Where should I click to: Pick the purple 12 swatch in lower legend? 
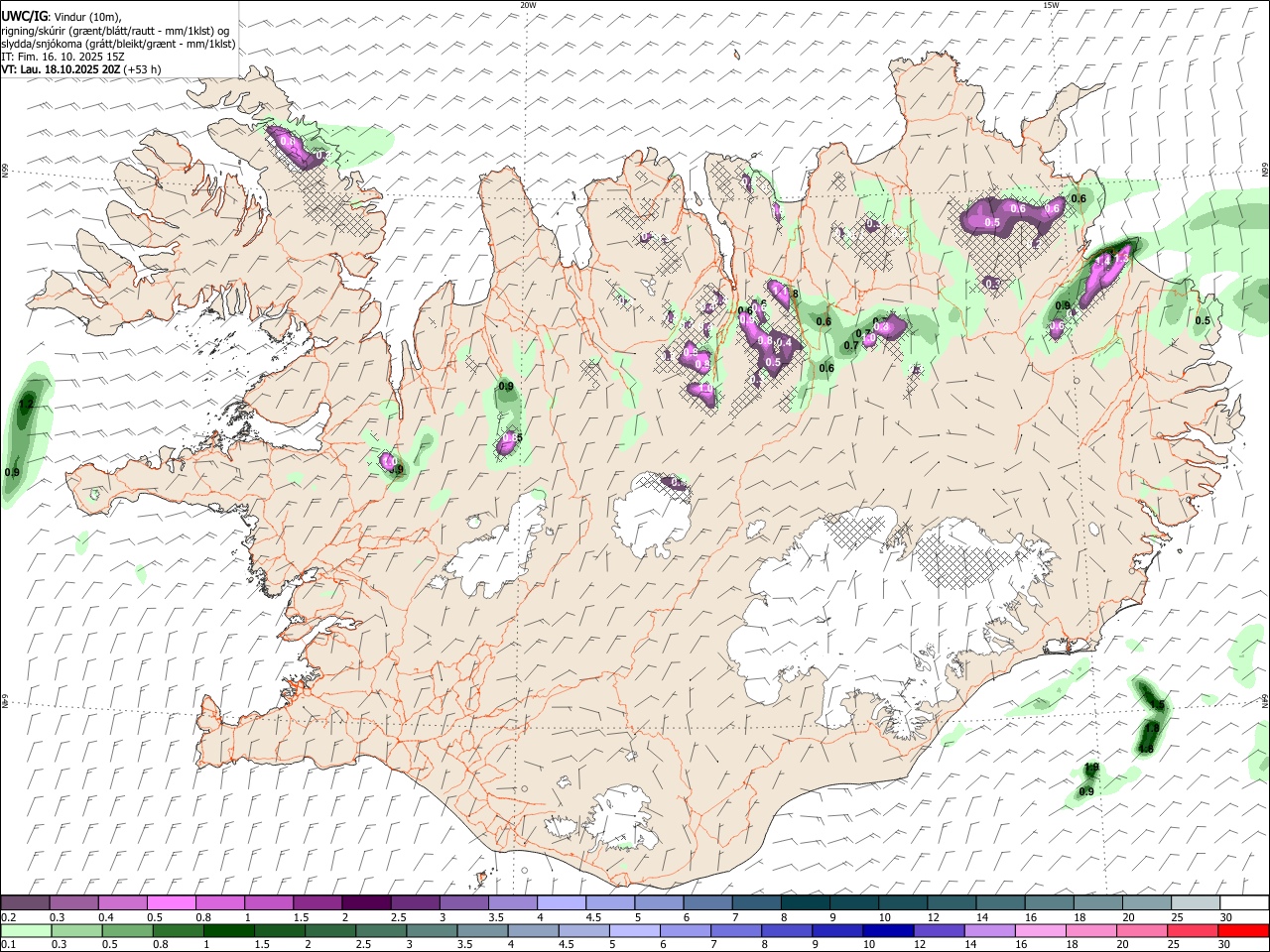[x=939, y=931]
